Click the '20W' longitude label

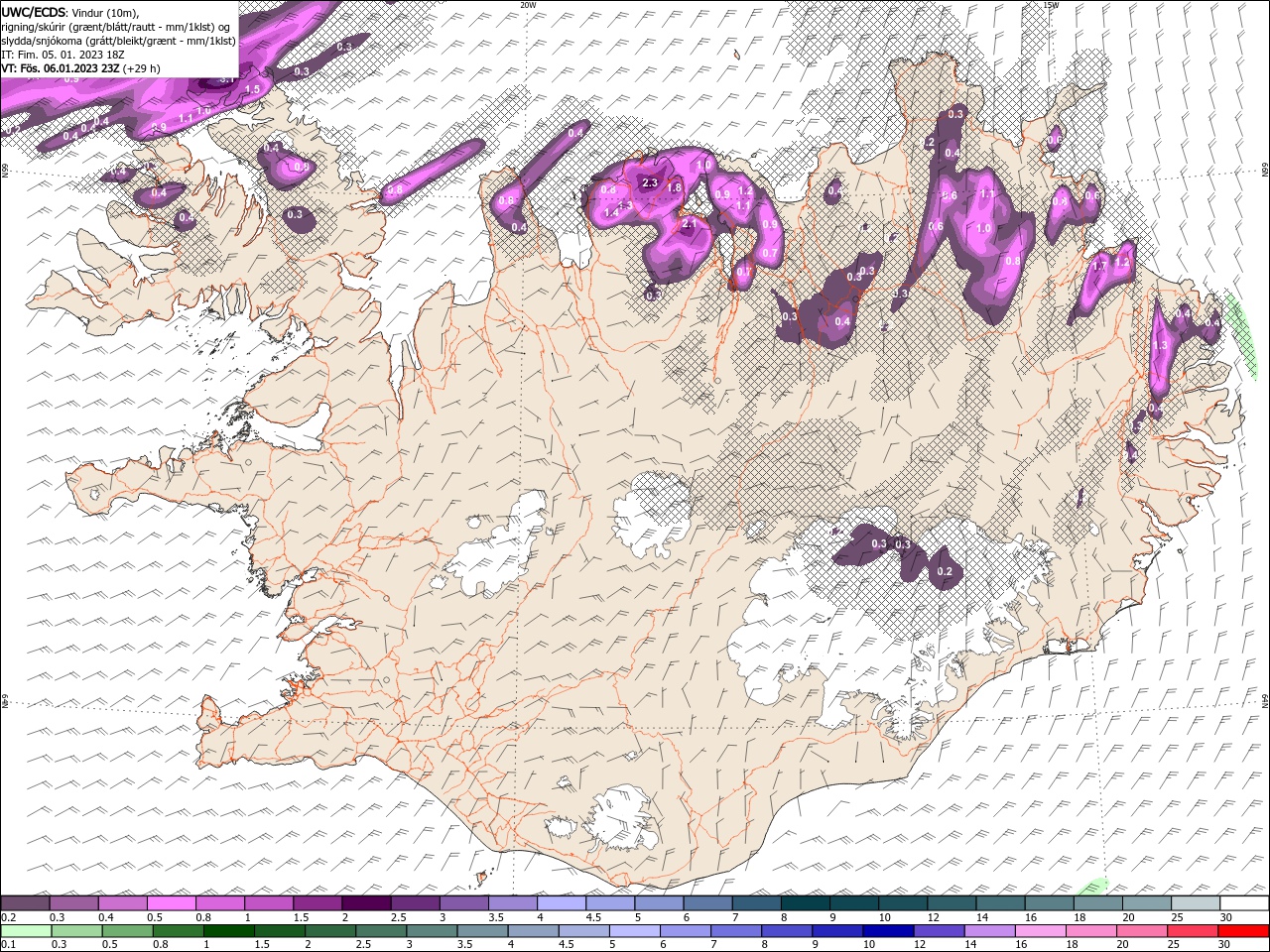[x=528, y=5]
